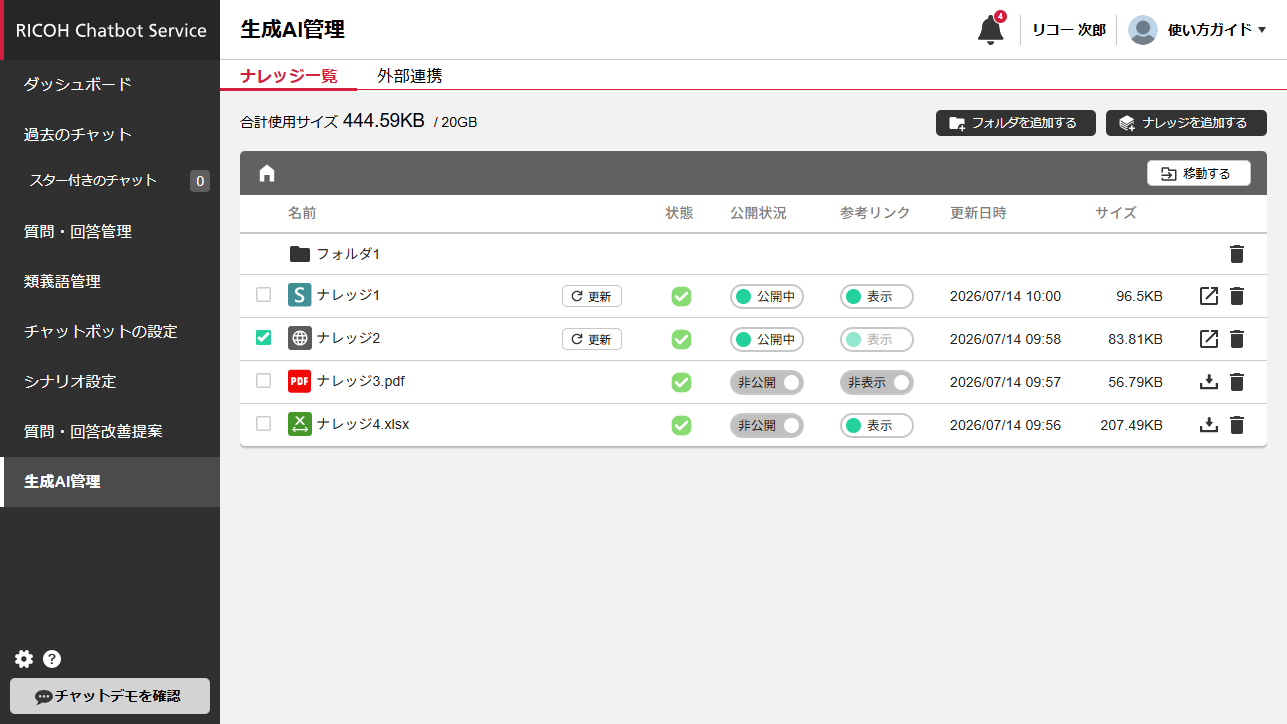Viewport: 1287px width, 724px height.
Task: Click フォルダを追加する button
Action: point(1016,123)
